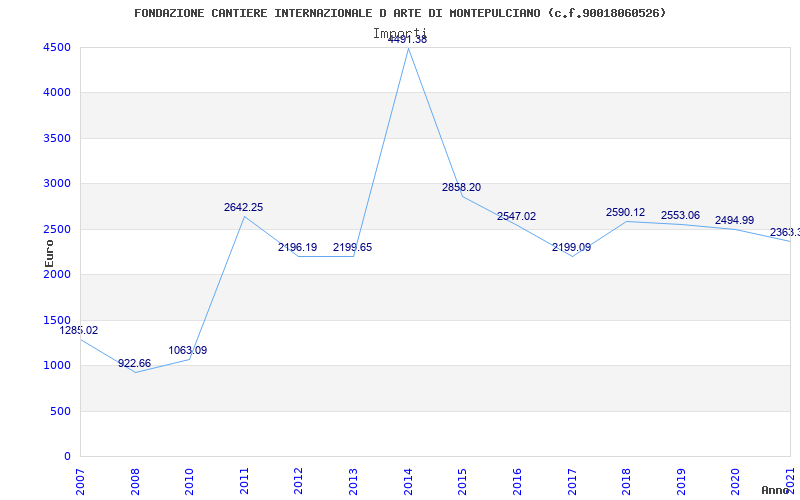
Task: Click the 1063.09 data value label
Action: point(188,351)
